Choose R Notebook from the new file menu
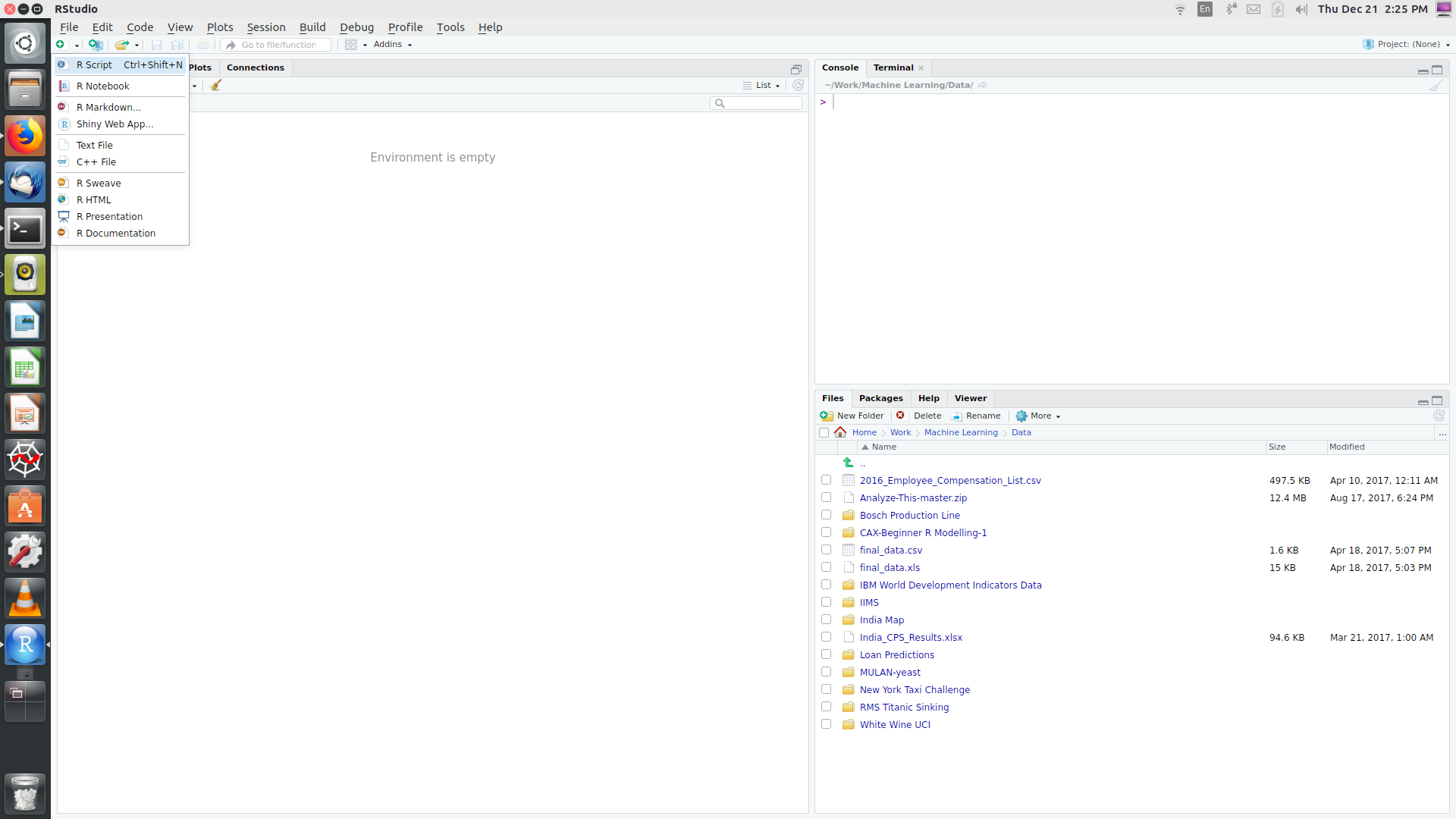The image size is (1456, 819). 102,86
